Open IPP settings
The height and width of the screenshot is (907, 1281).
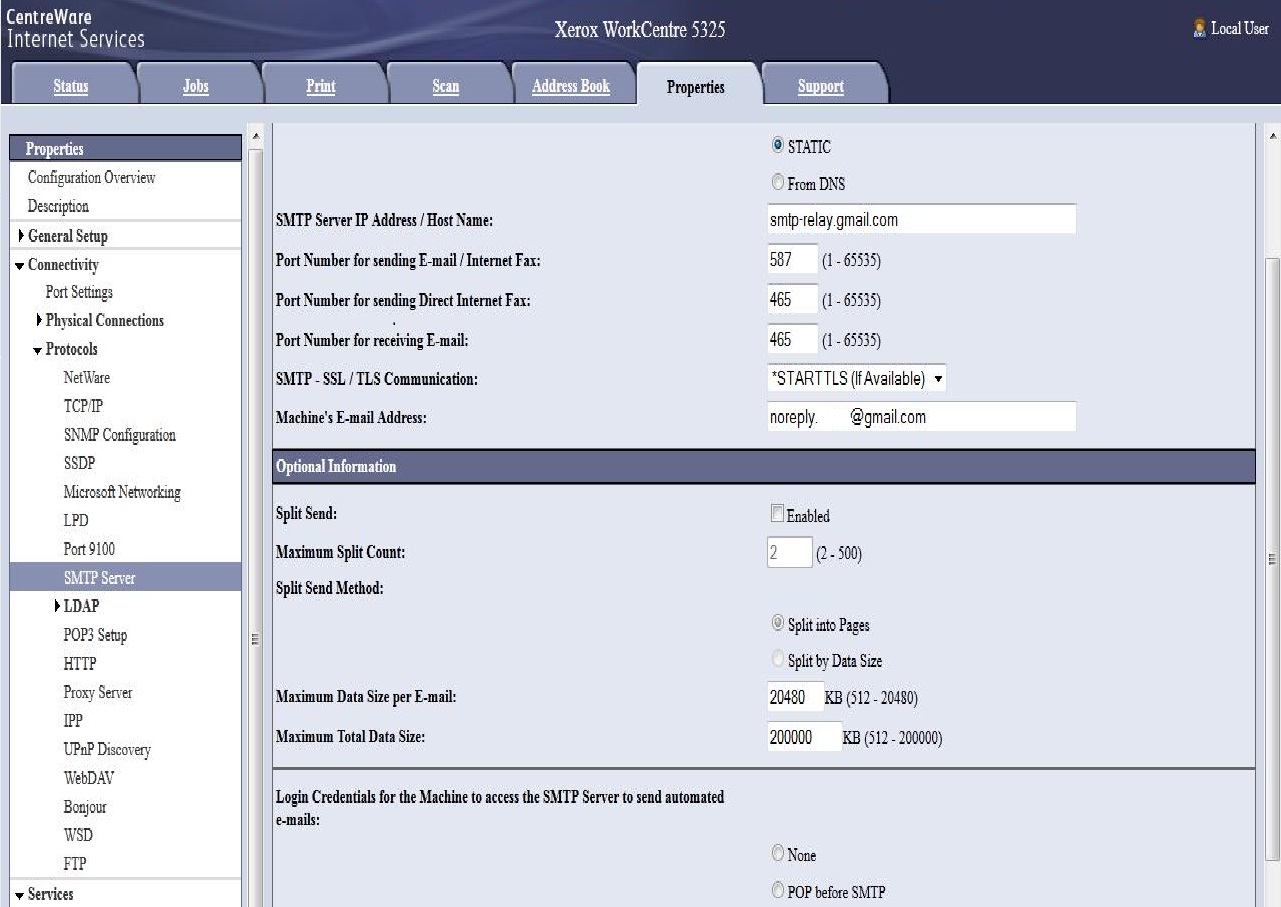[73, 720]
